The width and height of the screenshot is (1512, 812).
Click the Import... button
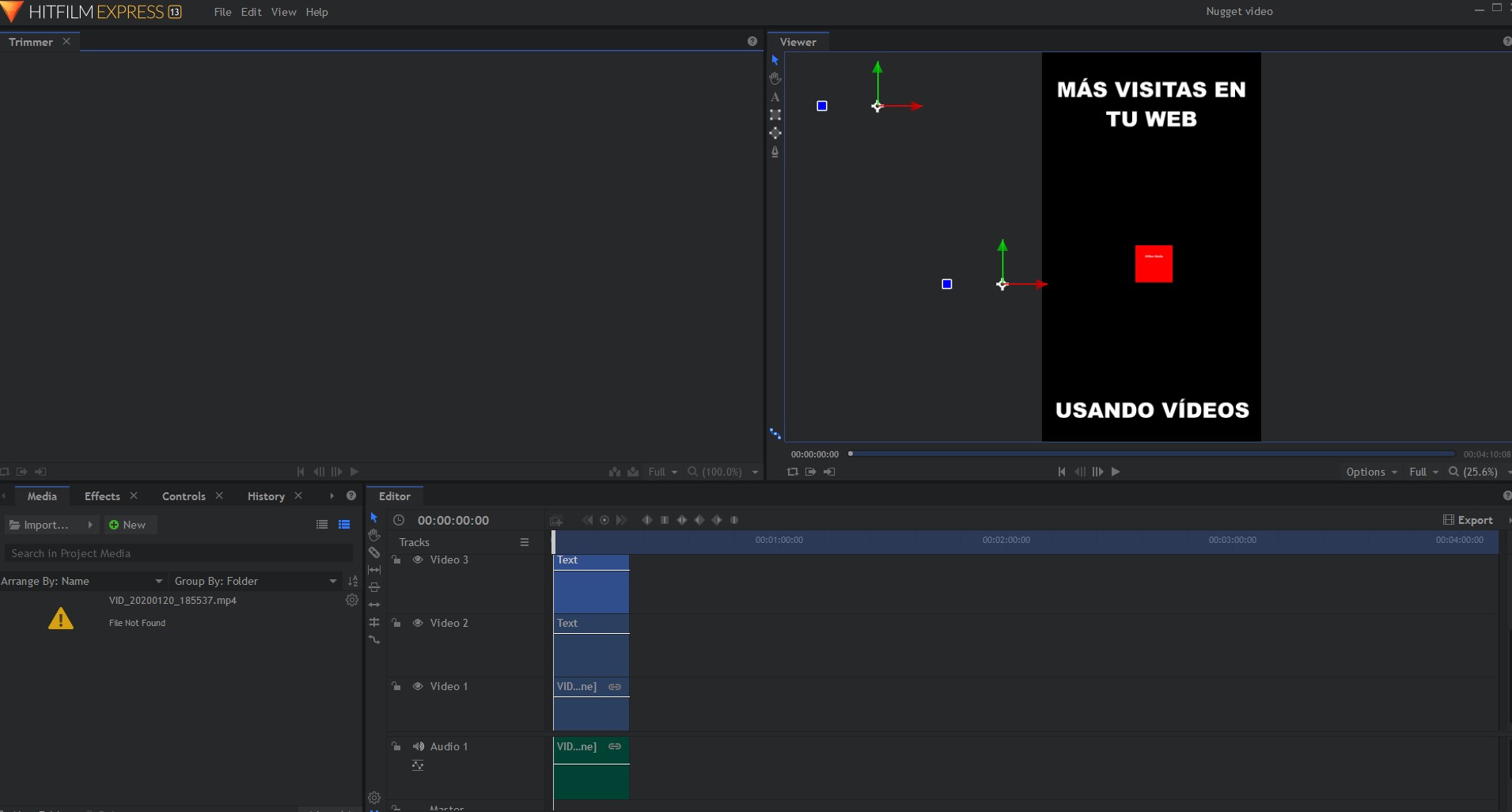pyautogui.click(x=45, y=525)
